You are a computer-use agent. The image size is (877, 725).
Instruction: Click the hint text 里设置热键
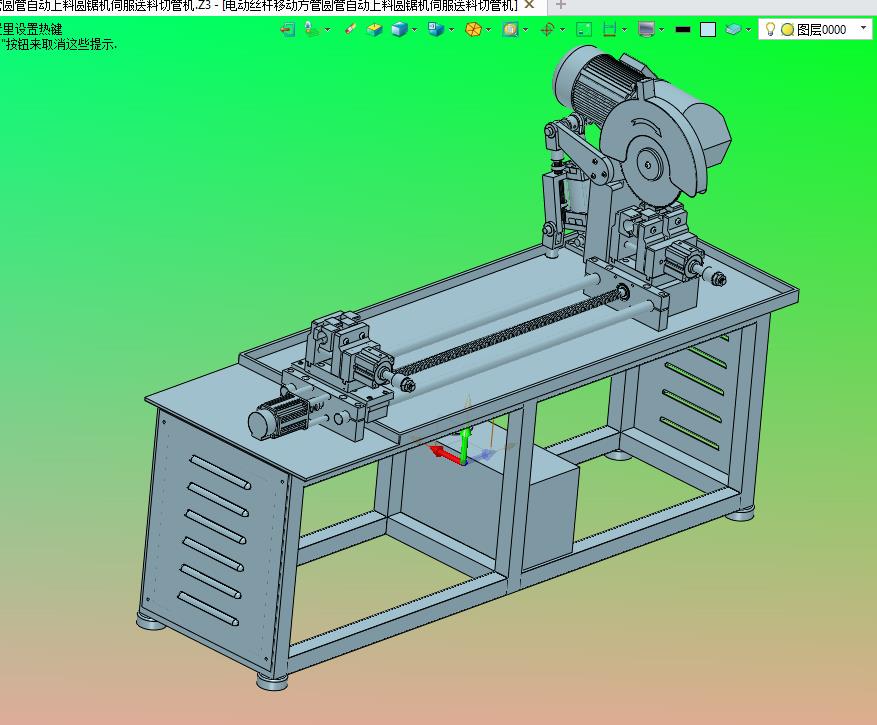(31, 29)
